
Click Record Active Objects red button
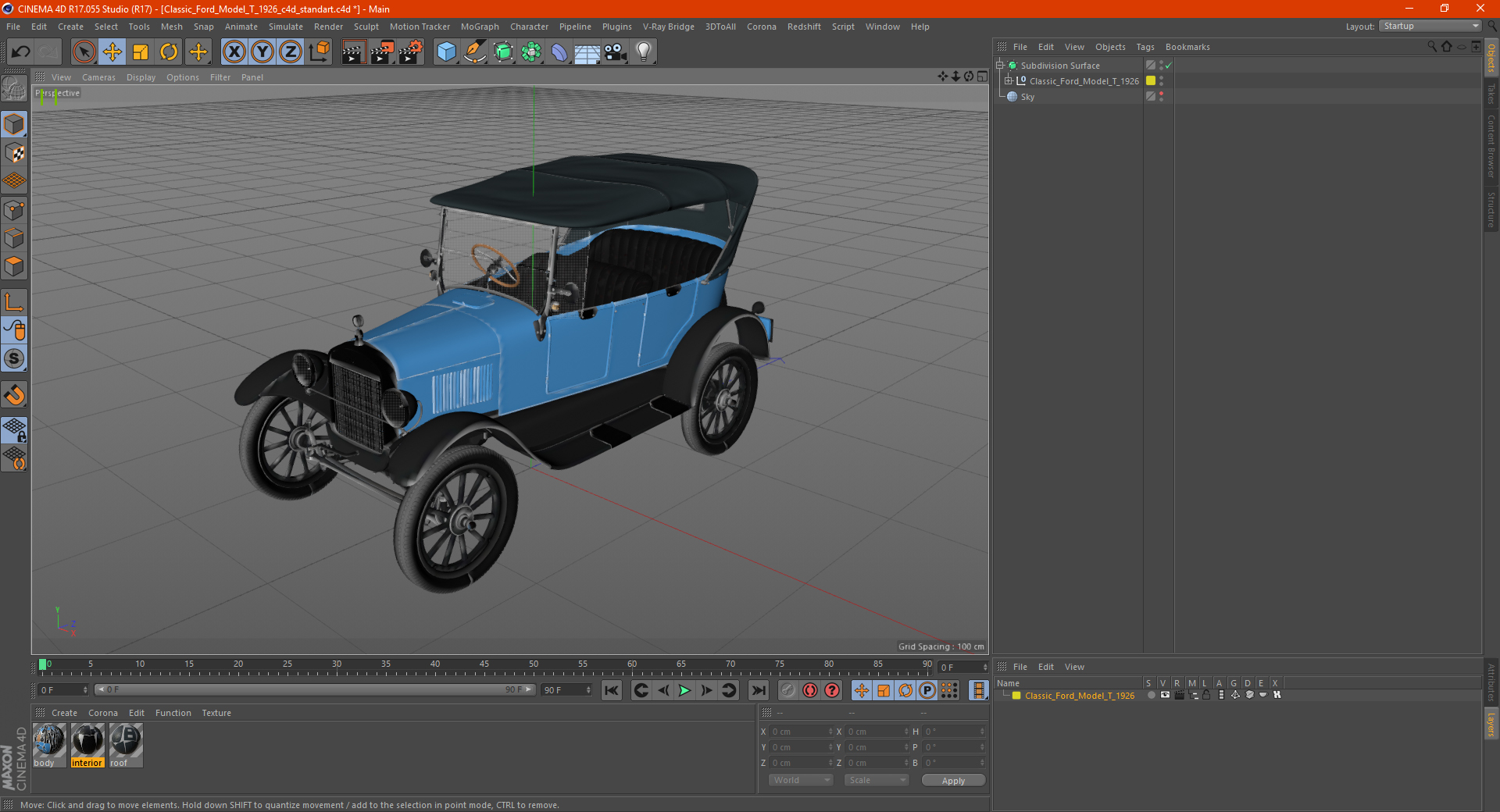(788, 690)
